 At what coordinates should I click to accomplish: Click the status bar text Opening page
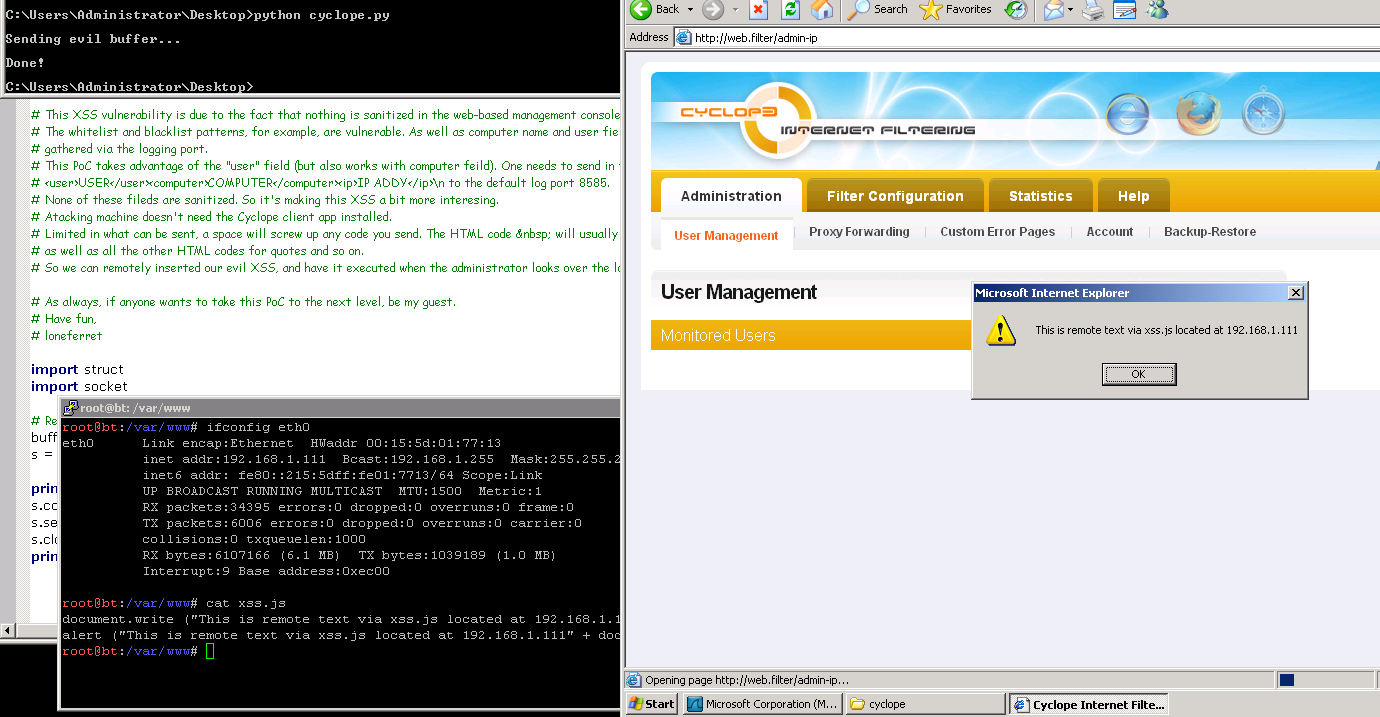pyautogui.click(x=746, y=680)
